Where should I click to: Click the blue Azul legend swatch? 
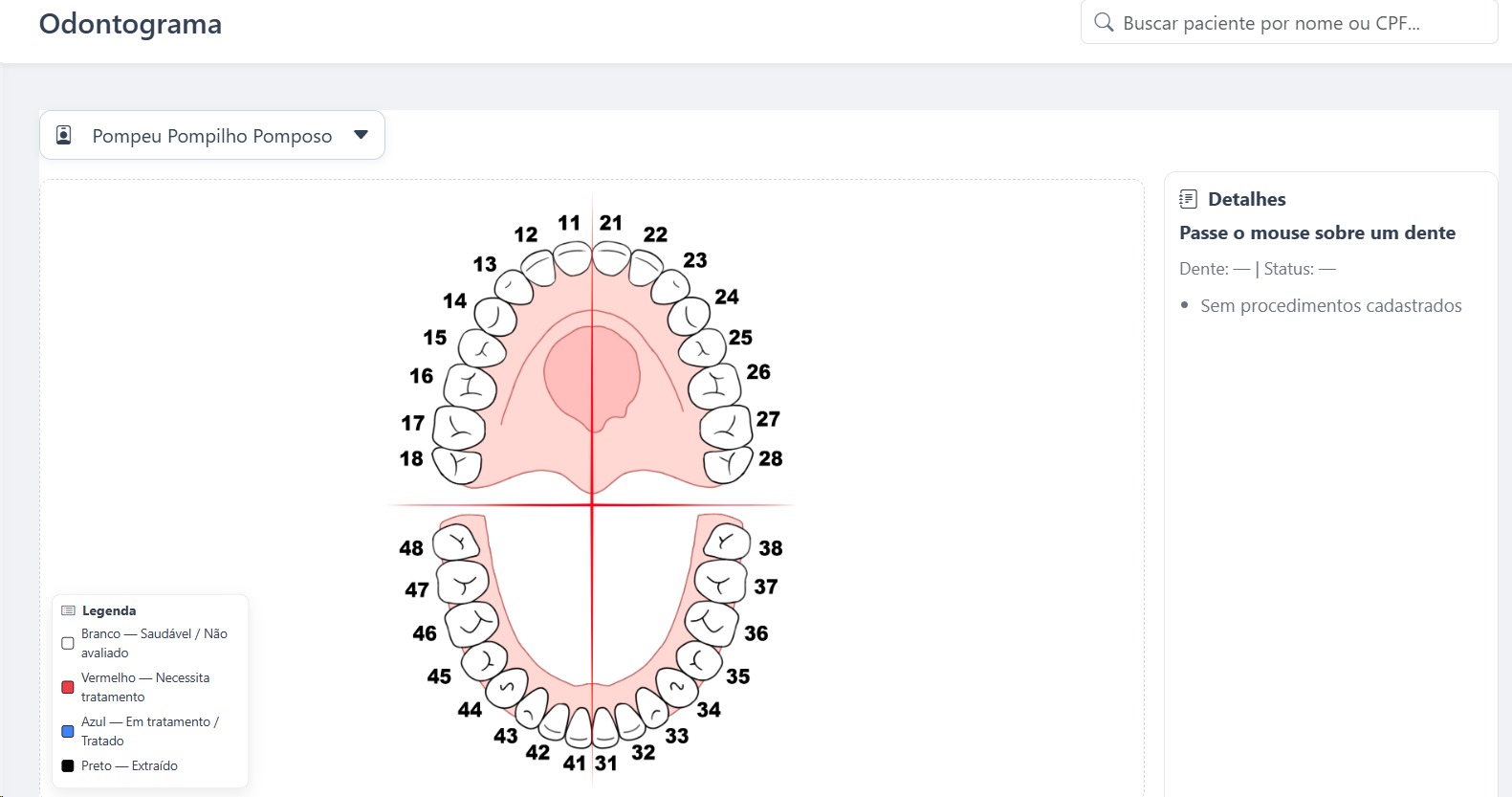[x=68, y=731]
